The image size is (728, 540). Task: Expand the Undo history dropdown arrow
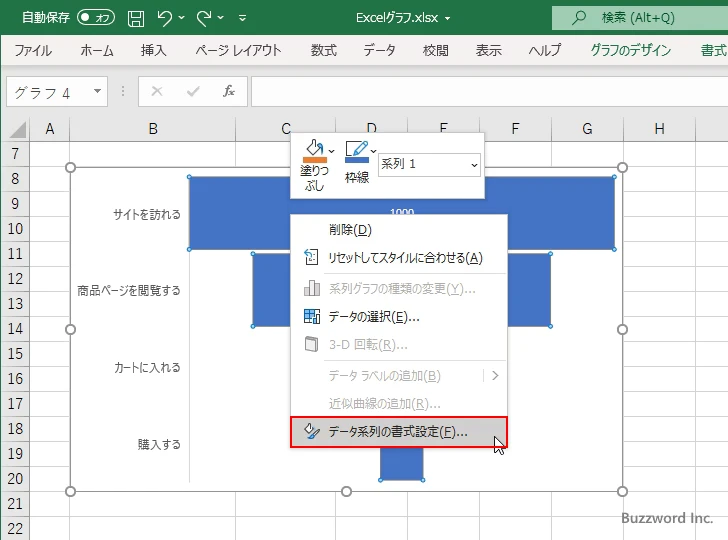[x=181, y=18]
